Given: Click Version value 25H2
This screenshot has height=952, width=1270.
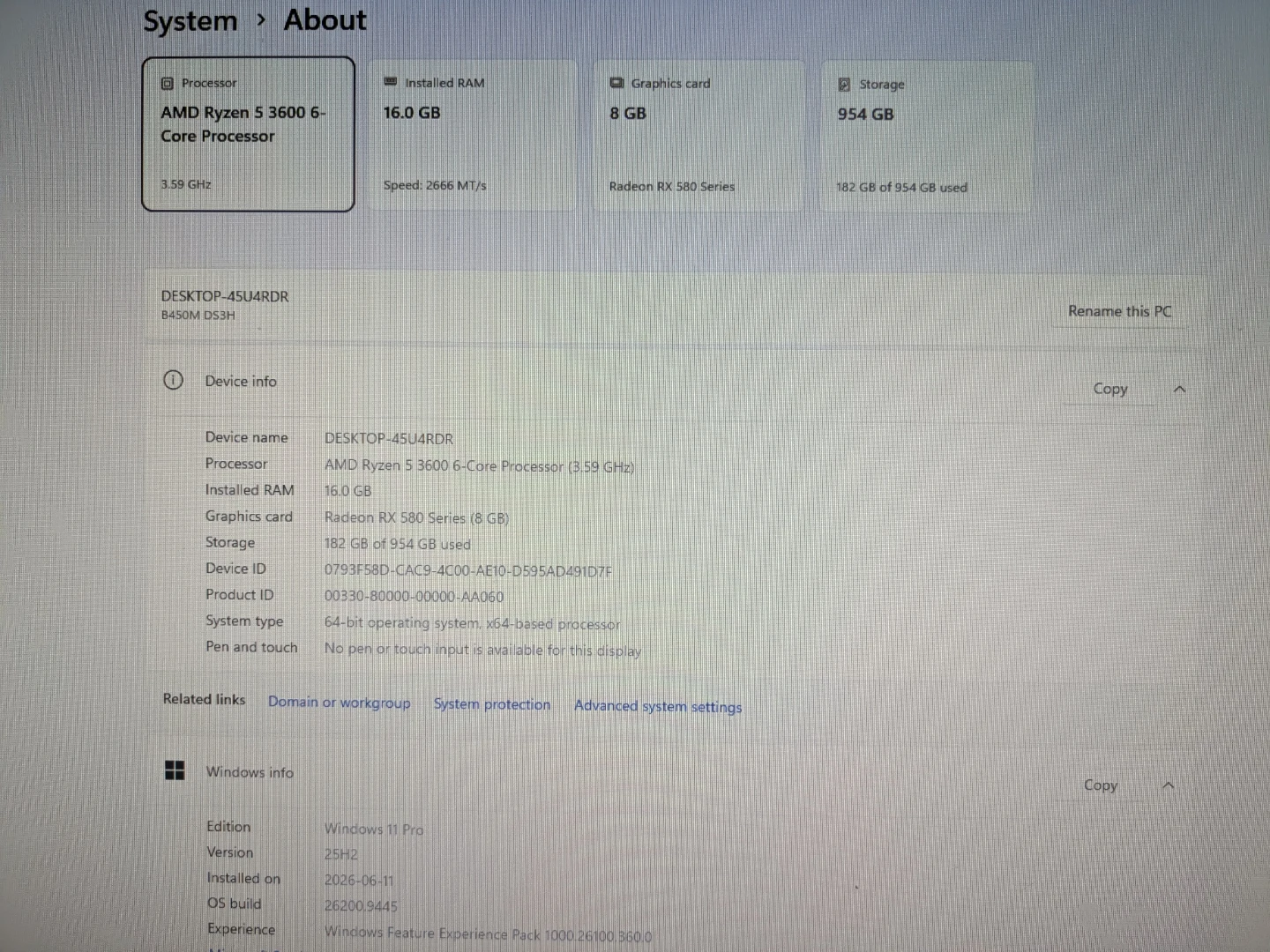Looking at the screenshot, I should coord(341,854).
